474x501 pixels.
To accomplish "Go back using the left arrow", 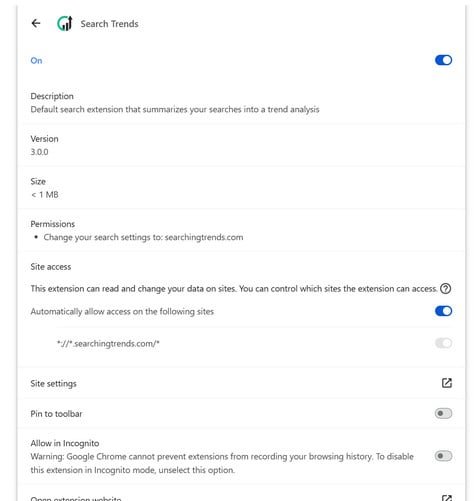I will pos(36,23).
